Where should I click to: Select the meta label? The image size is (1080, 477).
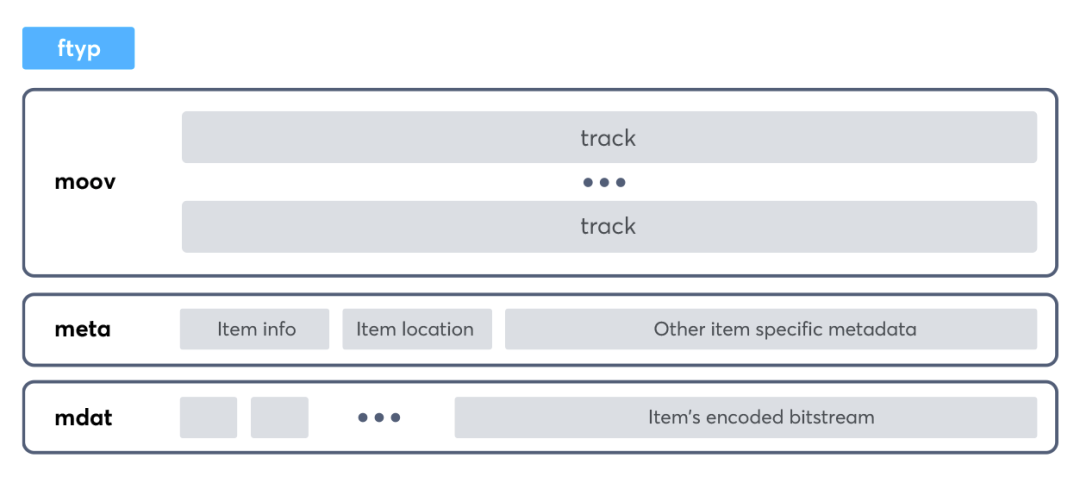[x=83, y=329]
